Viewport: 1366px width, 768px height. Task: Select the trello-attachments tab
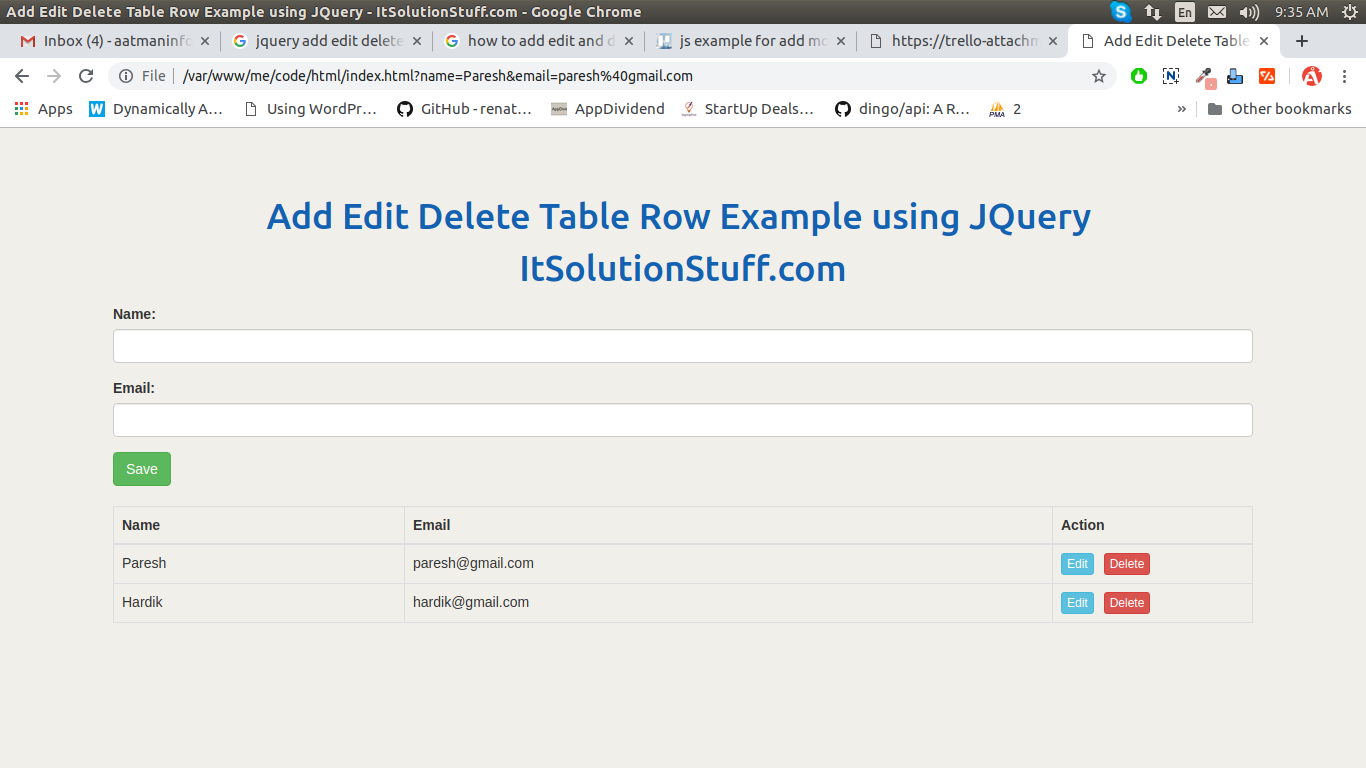pyautogui.click(x=960, y=41)
